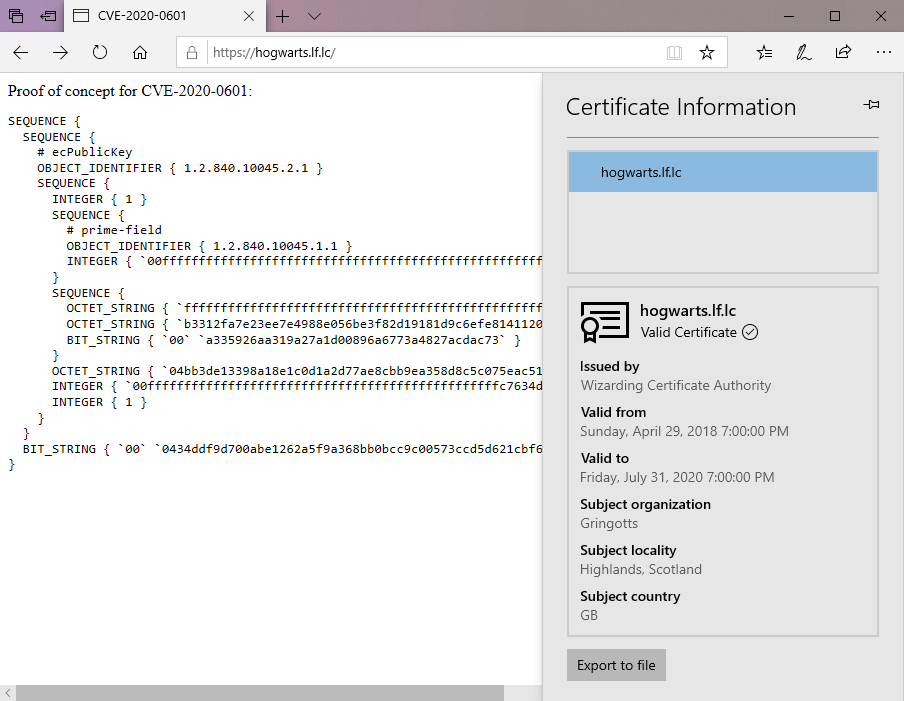Open the Reading view book icon
The width and height of the screenshot is (904, 701).
click(x=674, y=53)
